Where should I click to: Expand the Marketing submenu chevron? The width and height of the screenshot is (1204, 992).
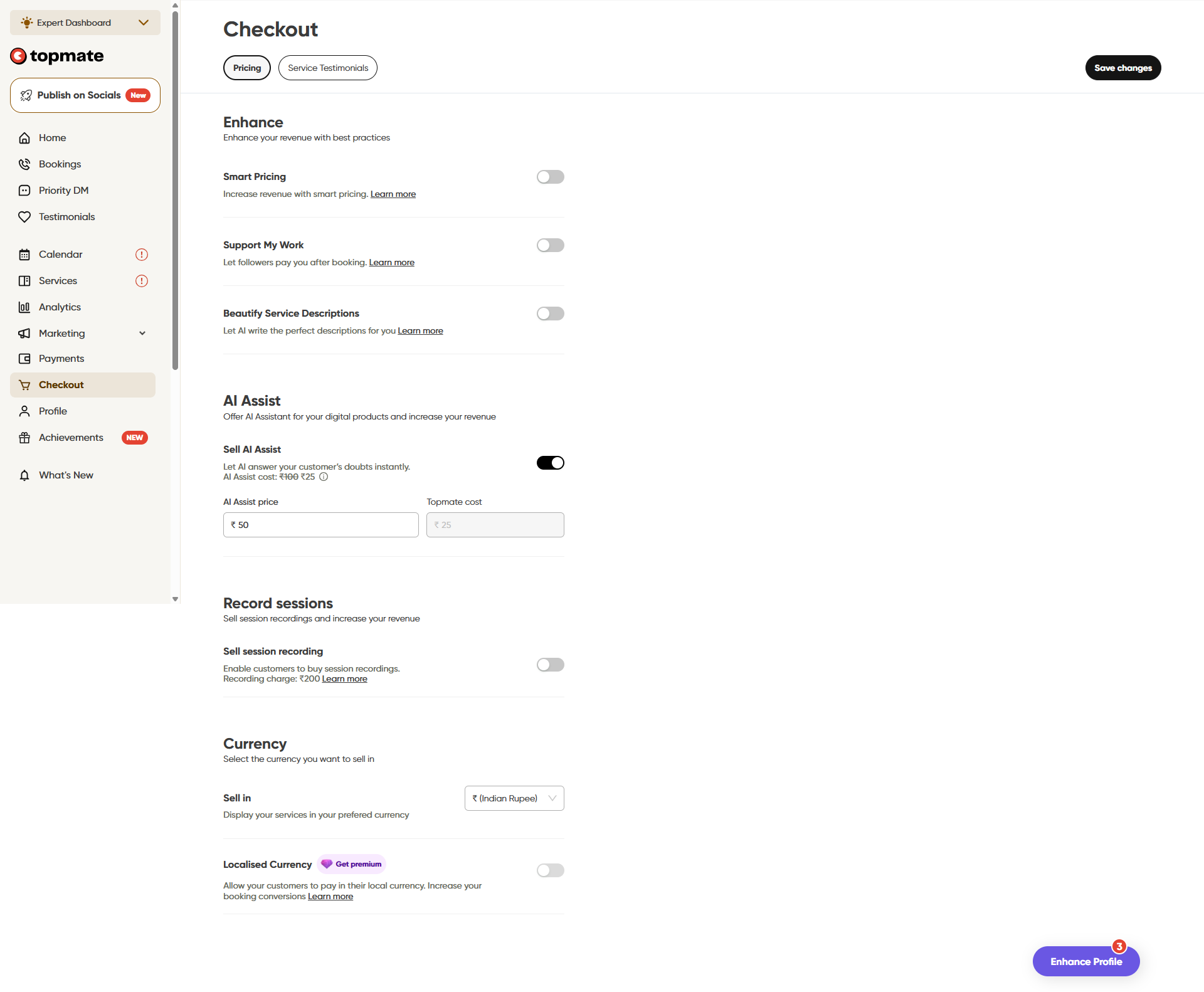pyautogui.click(x=142, y=334)
